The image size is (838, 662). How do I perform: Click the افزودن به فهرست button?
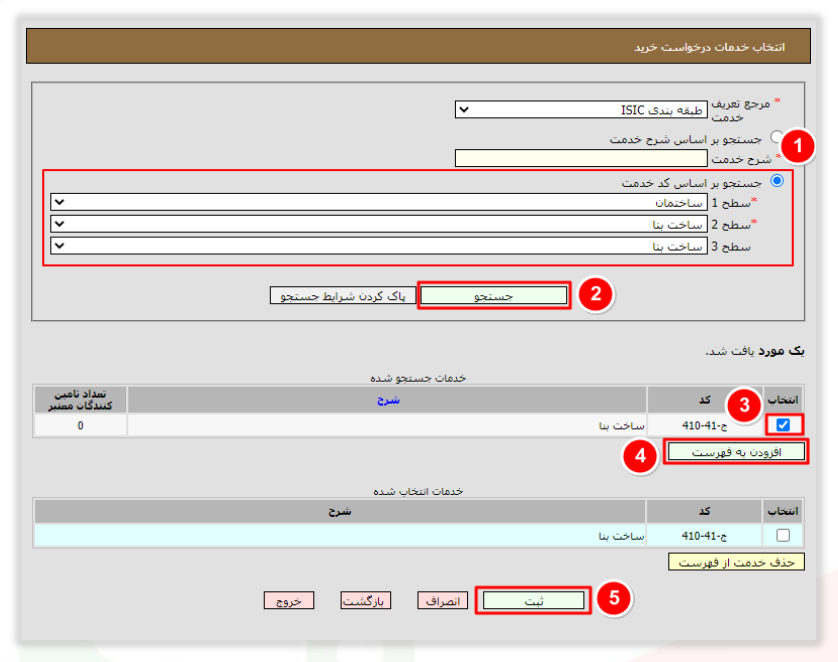point(736,452)
